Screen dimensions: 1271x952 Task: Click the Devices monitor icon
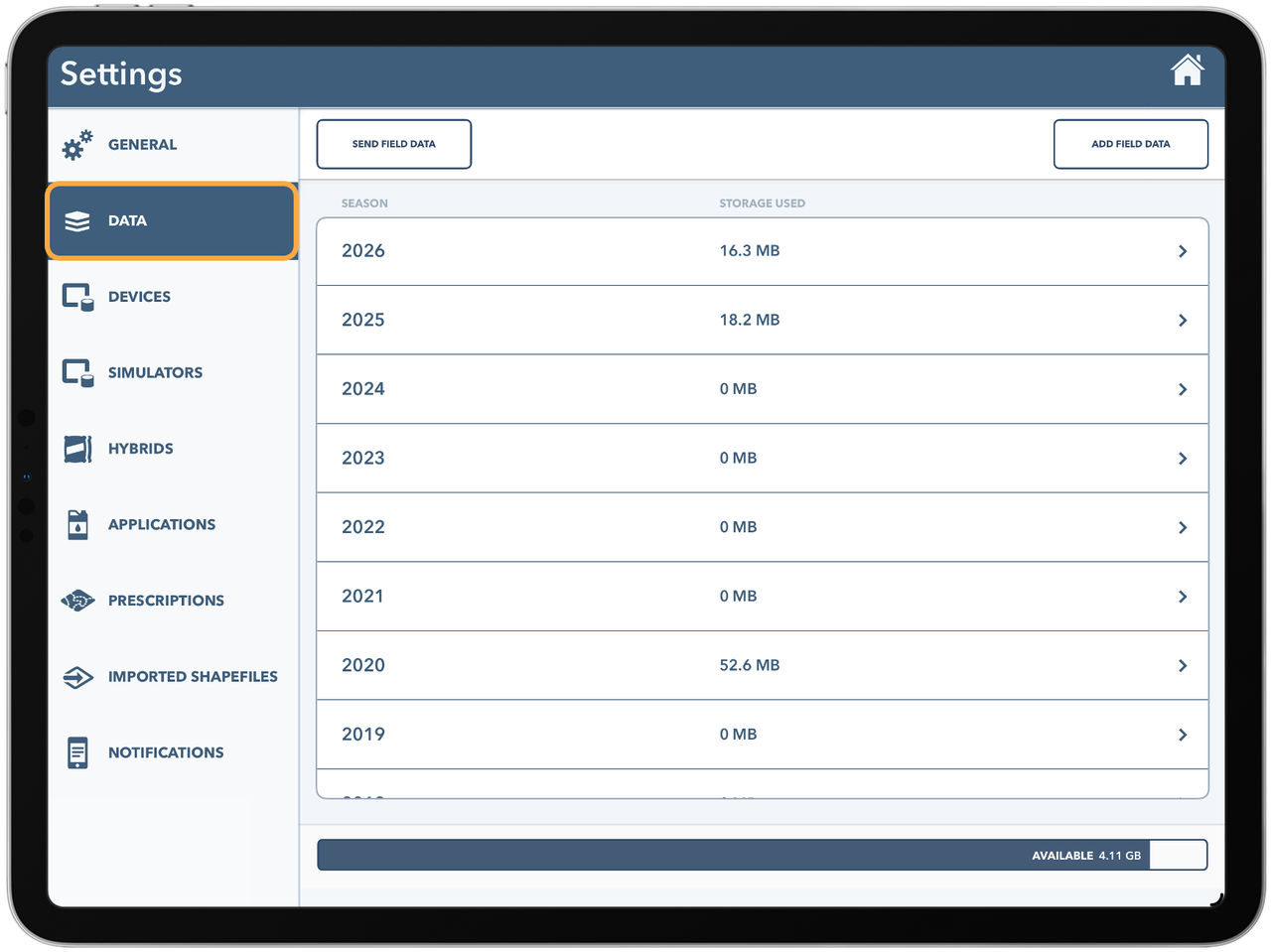pyautogui.click(x=77, y=297)
